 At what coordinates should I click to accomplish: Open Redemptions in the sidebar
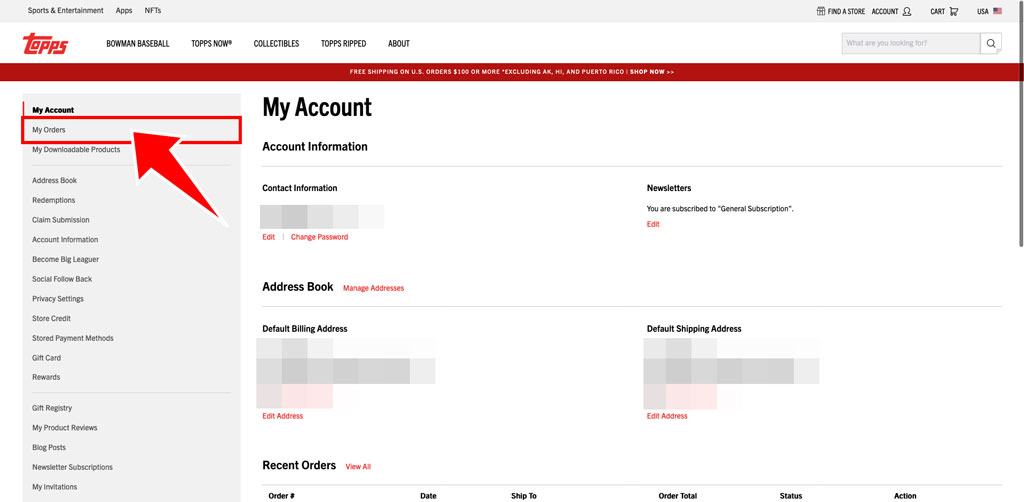click(54, 200)
